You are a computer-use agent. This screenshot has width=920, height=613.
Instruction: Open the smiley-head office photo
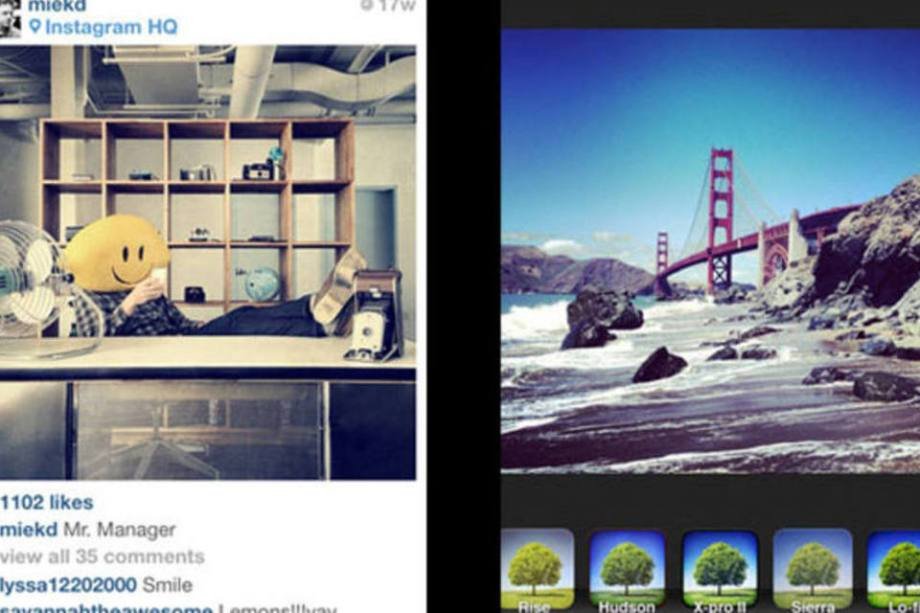[x=208, y=262]
